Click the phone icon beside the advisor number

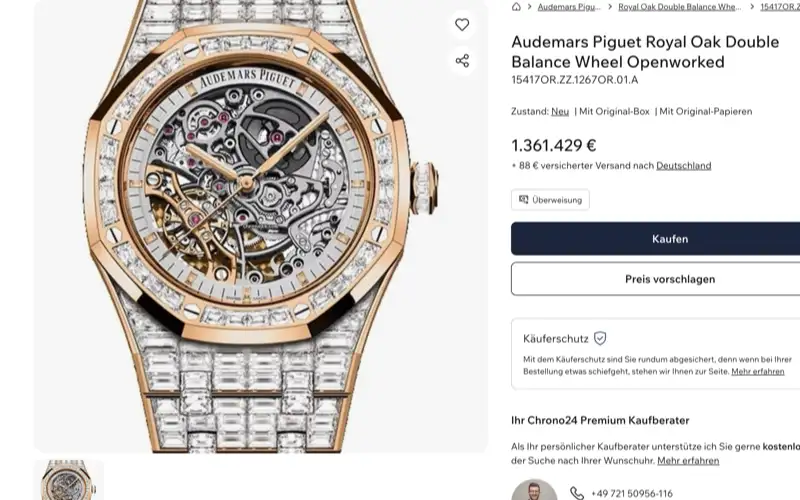pos(577,493)
